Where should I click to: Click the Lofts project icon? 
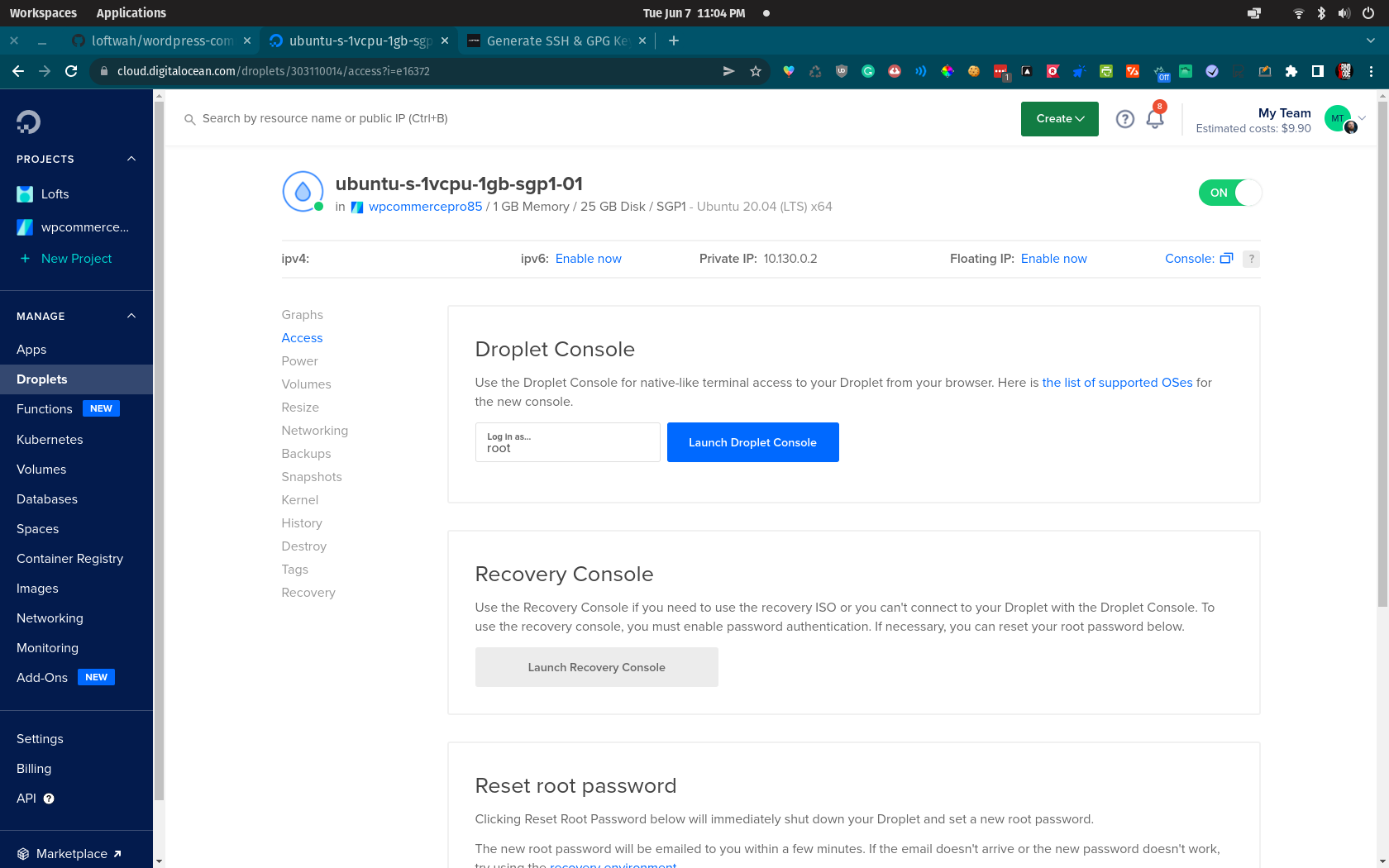click(x=25, y=194)
